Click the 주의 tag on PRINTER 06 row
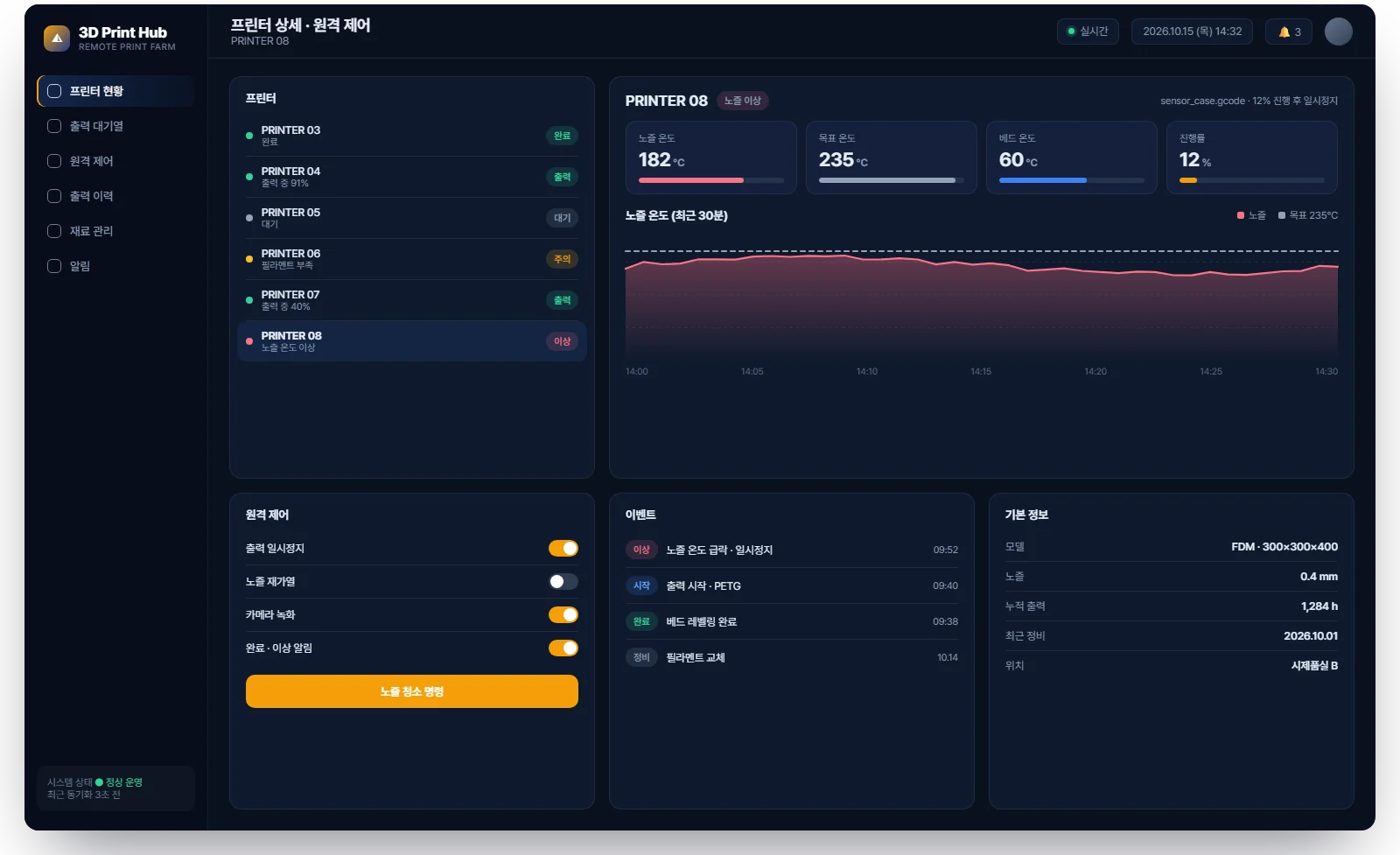The width and height of the screenshot is (1400, 855). pyautogui.click(x=562, y=259)
